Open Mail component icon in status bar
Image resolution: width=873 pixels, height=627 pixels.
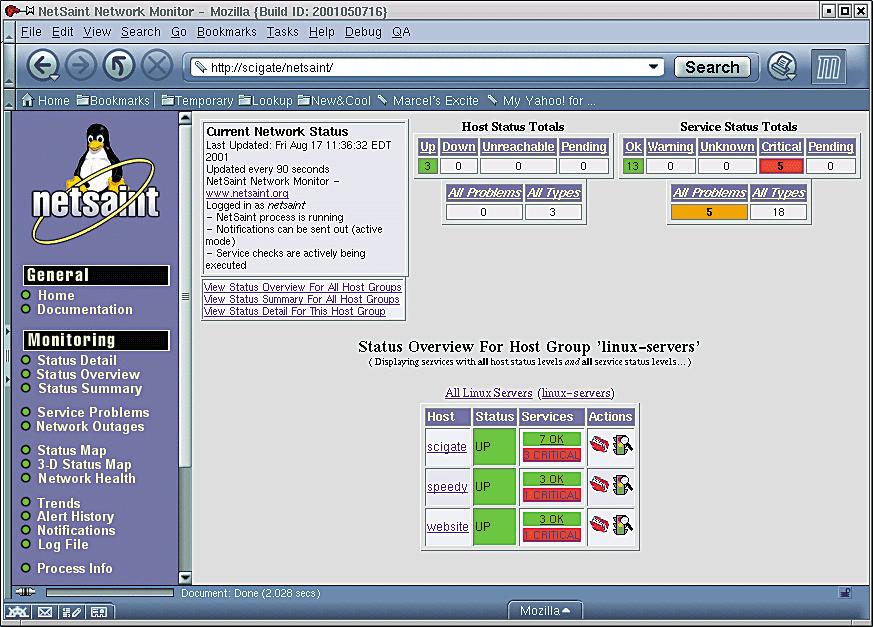[x=45, y=611]
